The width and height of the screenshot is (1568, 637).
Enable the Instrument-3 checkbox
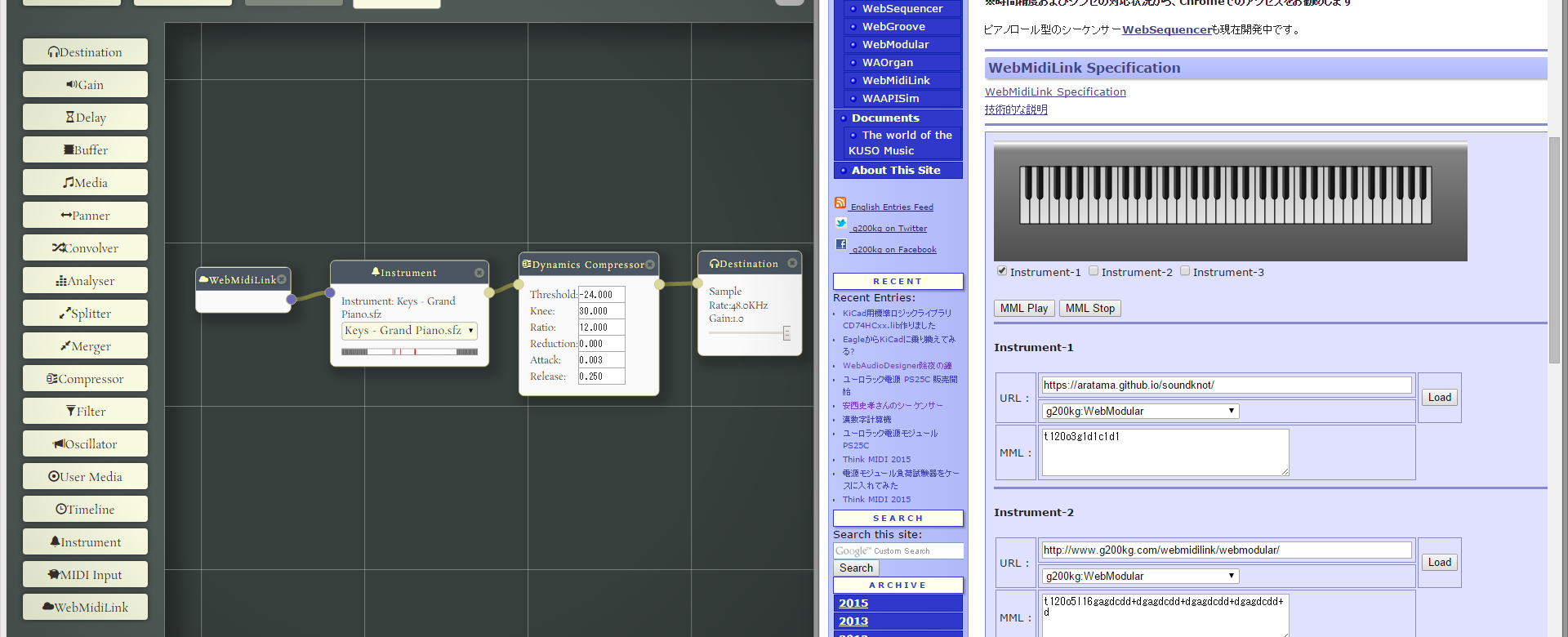coord(1185,271)
